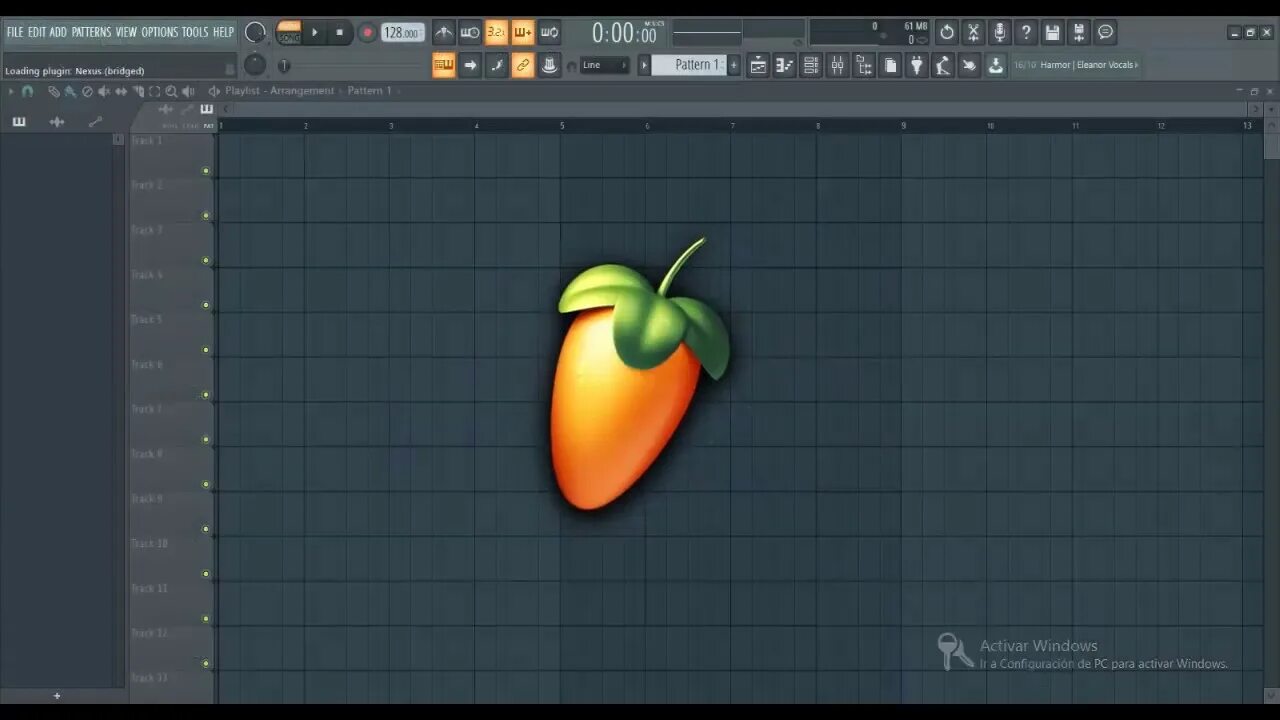The width and height of the screenshot is (1280, 720).
Task: Open the Channel rack view icon
Action: (811, 65)
